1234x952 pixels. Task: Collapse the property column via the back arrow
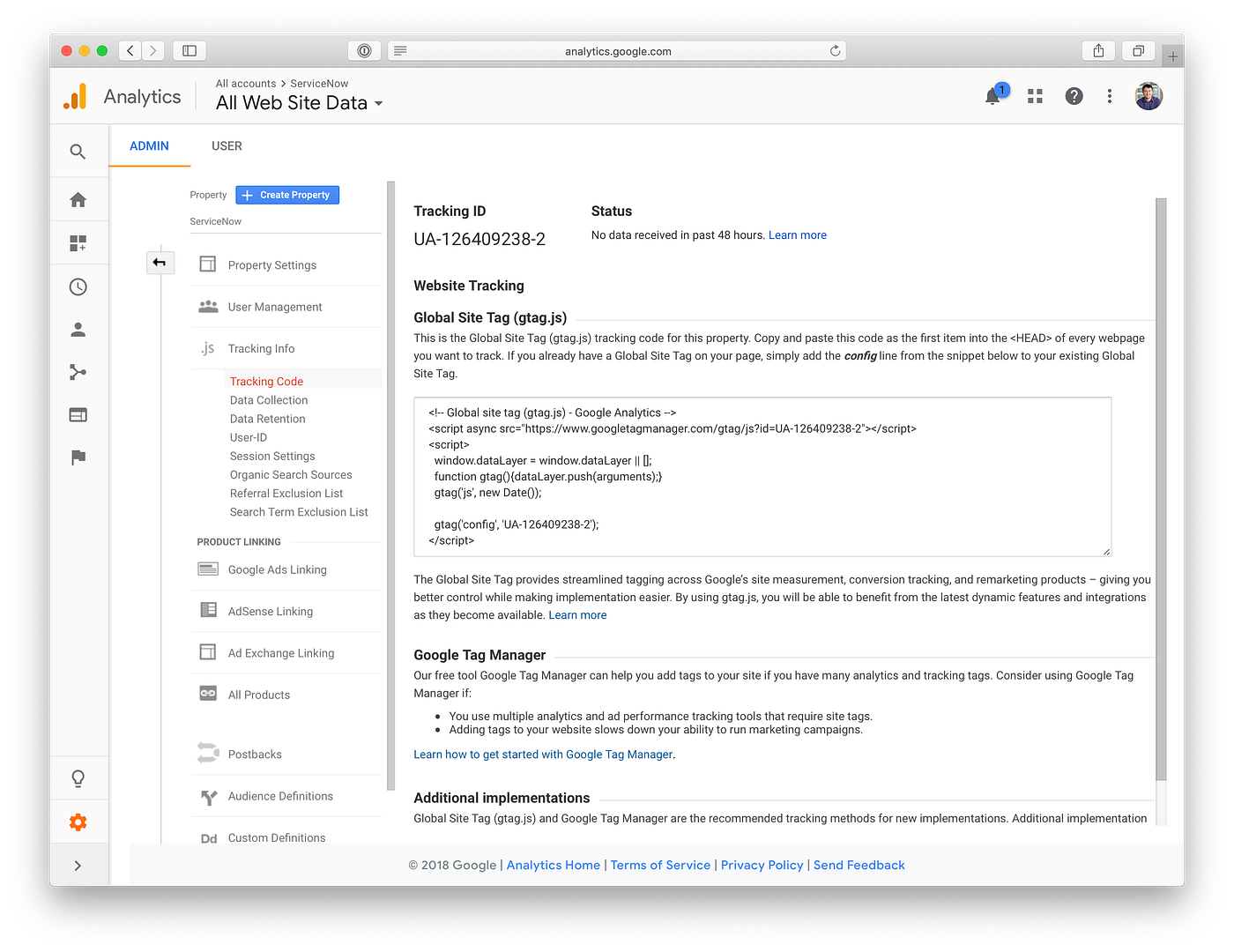tap(160, 262)
